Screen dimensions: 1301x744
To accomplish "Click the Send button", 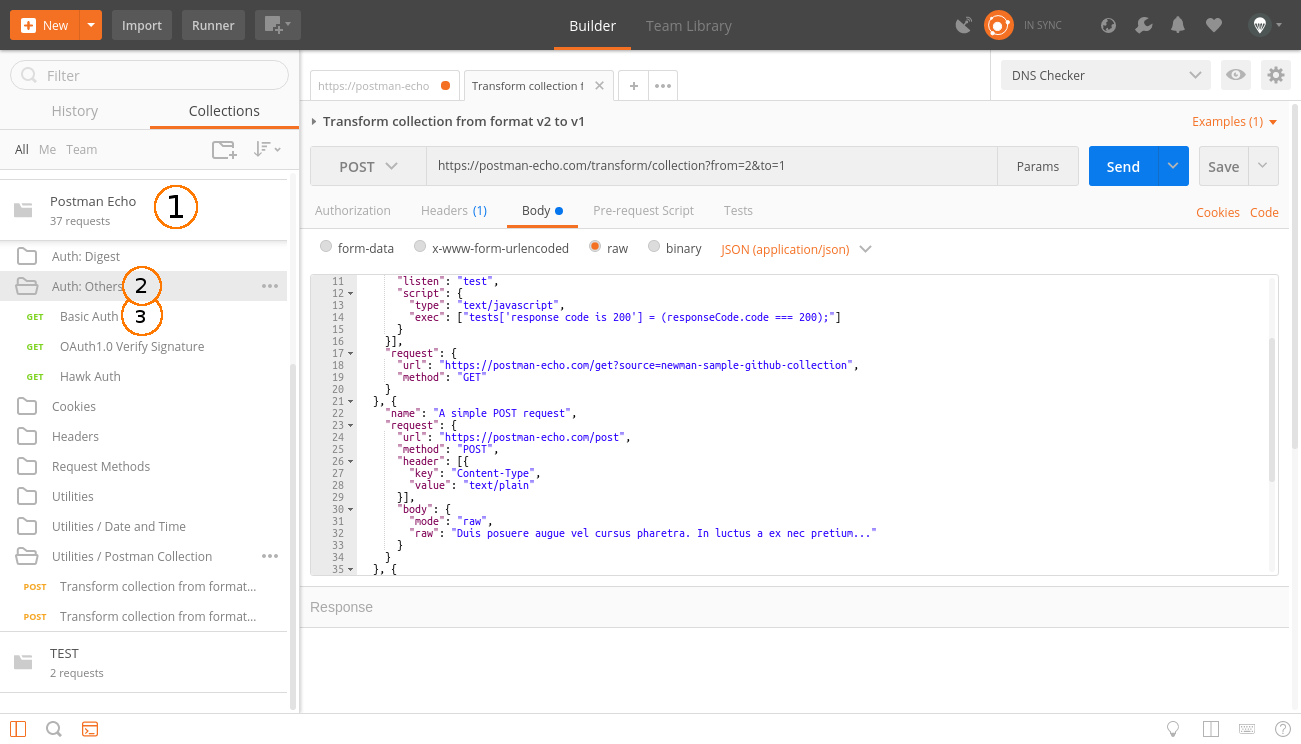I will 1121,166.
